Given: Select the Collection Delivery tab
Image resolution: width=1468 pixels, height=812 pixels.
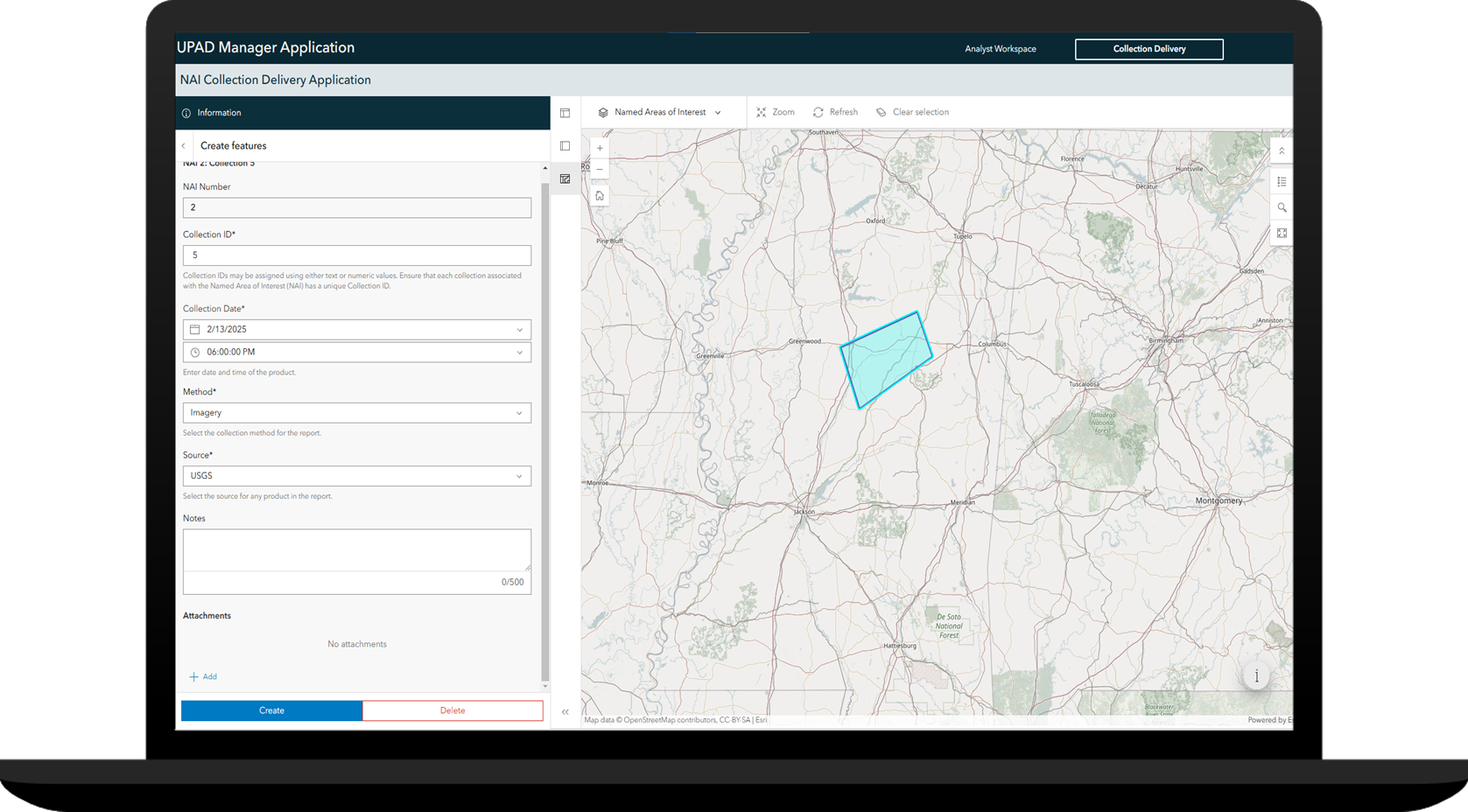Looking at the screenshot, I should [1148, 49].
